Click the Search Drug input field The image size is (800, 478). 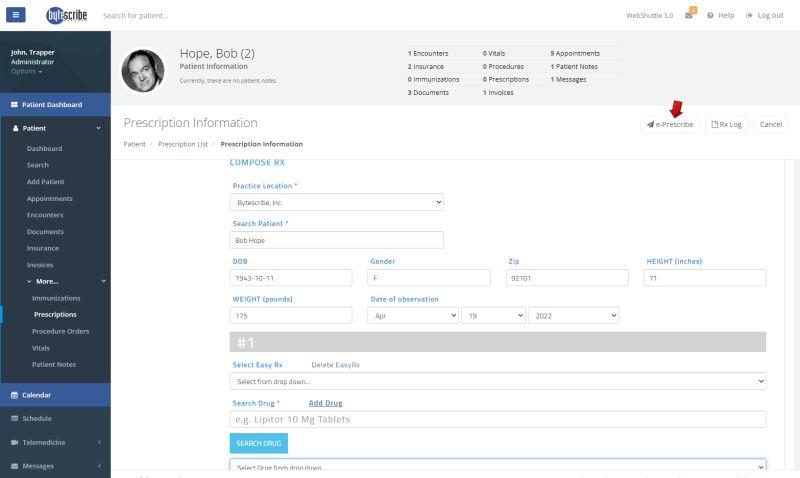(498, 420)
